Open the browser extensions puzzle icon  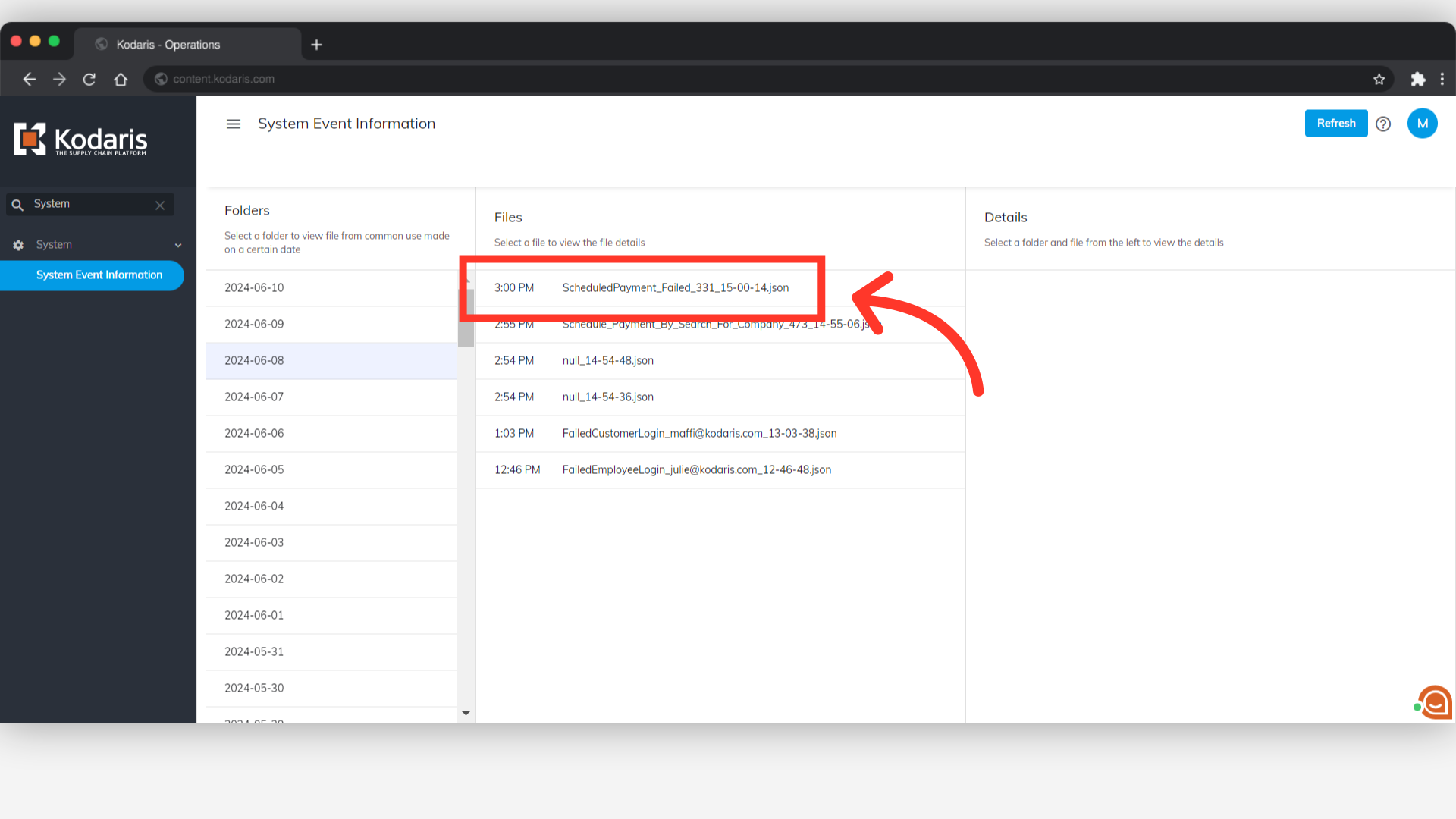(1417, 79)
